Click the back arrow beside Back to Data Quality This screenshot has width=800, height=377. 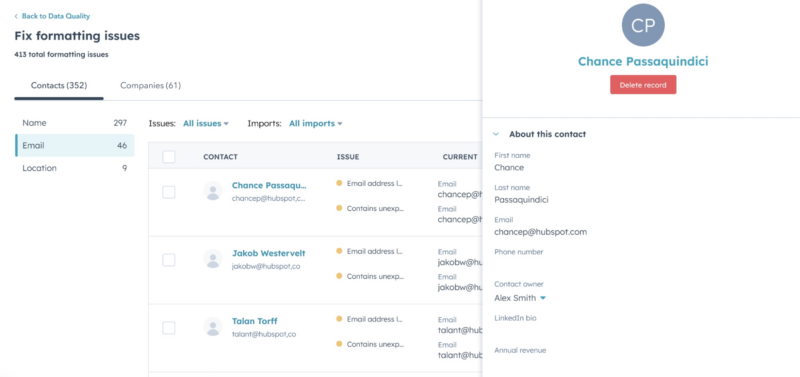(16, 16)
